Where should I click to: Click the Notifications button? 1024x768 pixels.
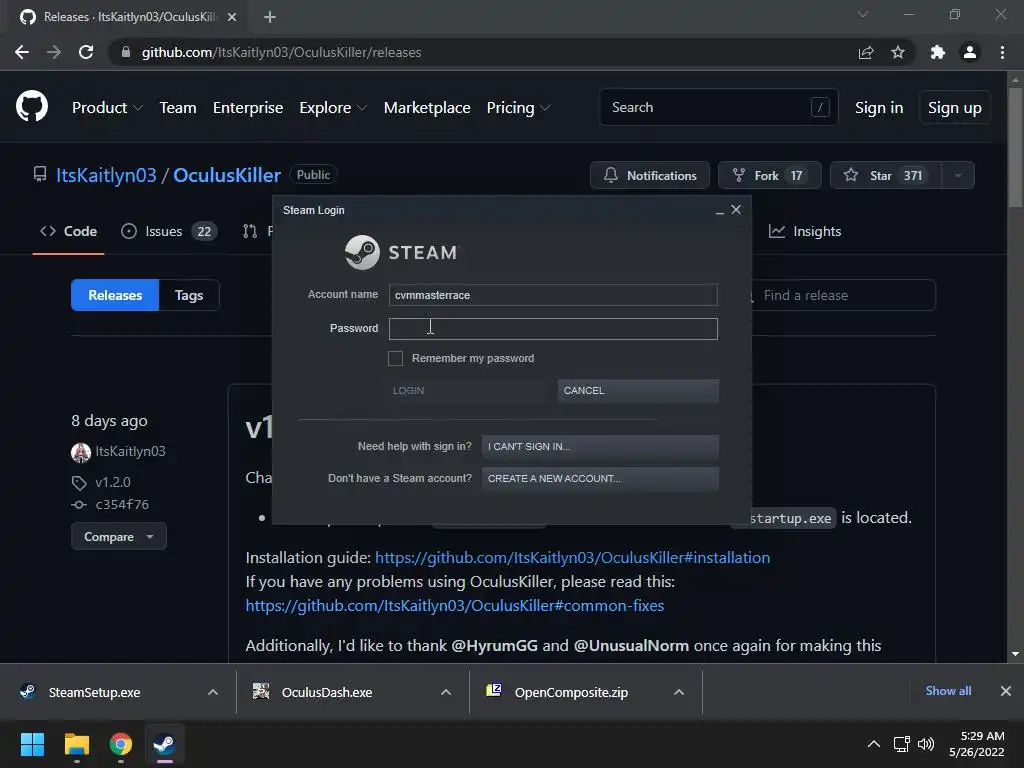point(650,176)
